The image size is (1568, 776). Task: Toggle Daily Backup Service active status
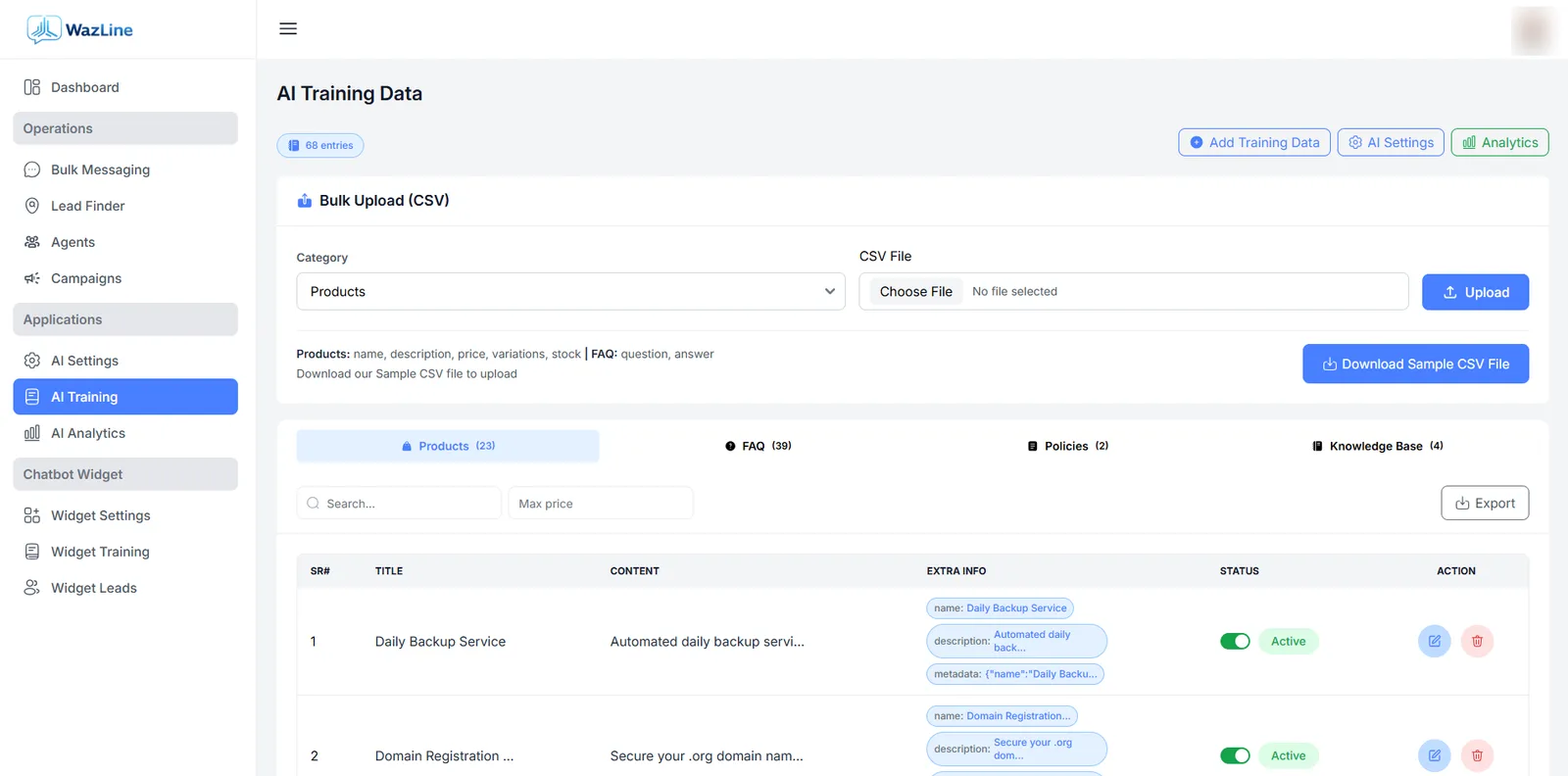(x=1235, y=641)
